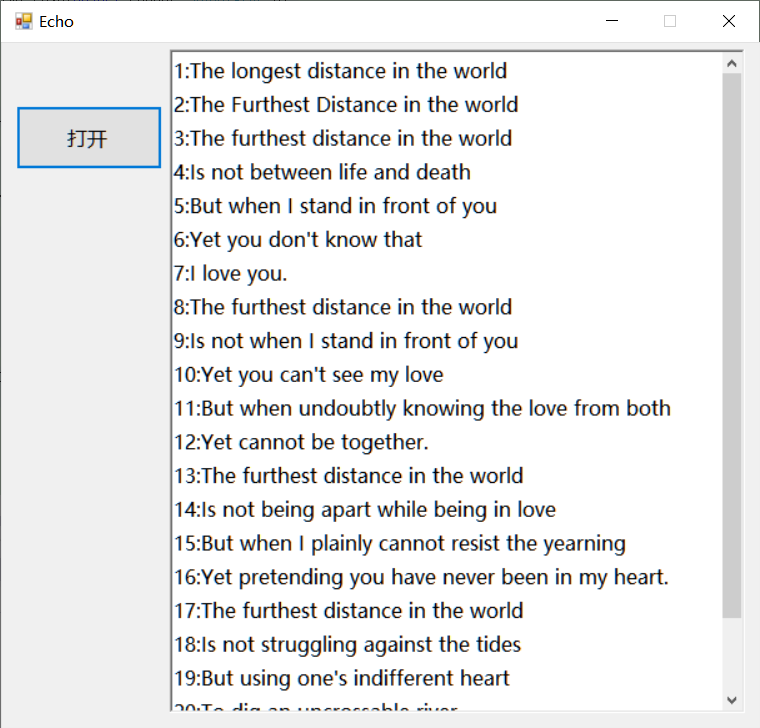Click line '17:The furthest distance in the world'
This screenshot has height=728, width=760.
tap(348, 611)
